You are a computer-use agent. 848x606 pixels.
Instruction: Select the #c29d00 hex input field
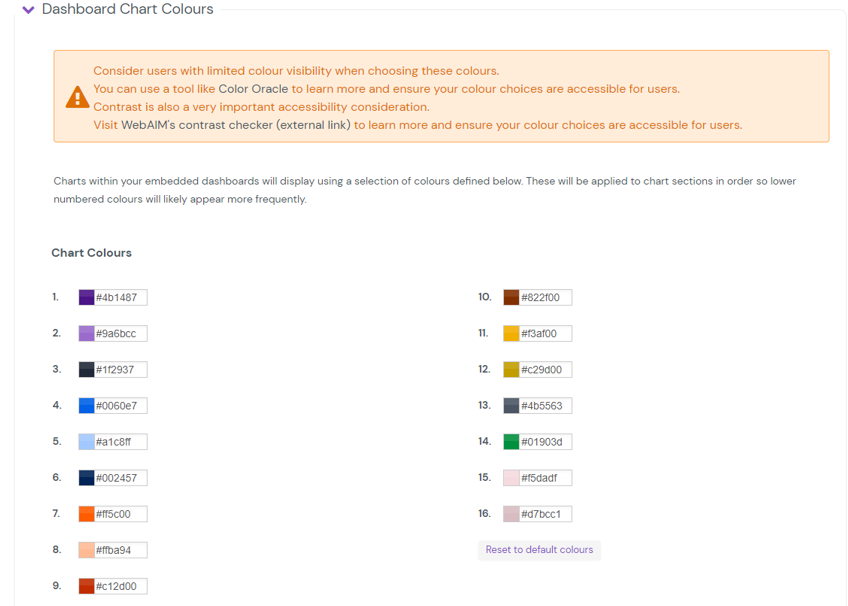(x=545, y=370)
